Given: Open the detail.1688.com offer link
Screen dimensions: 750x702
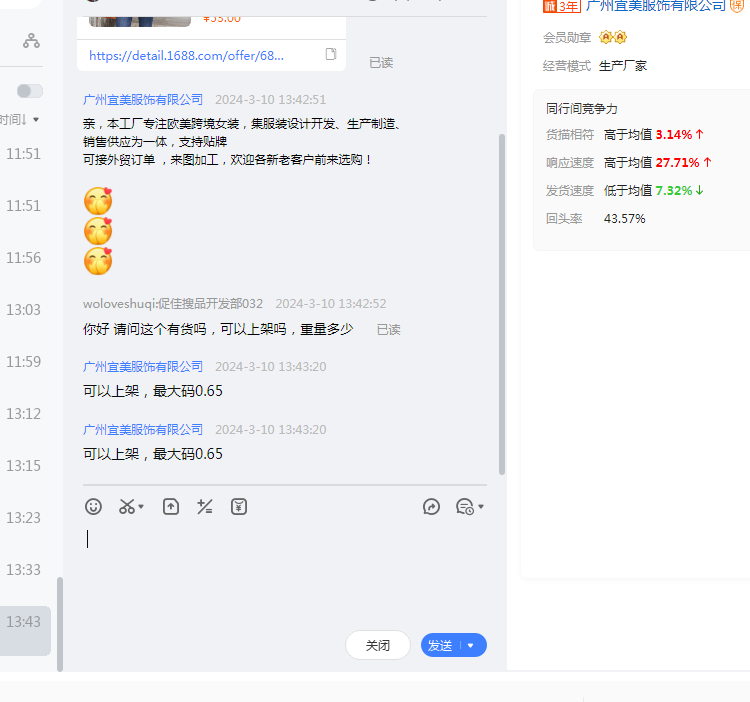Looking at the screenshot, I should [x=186, y=56].
